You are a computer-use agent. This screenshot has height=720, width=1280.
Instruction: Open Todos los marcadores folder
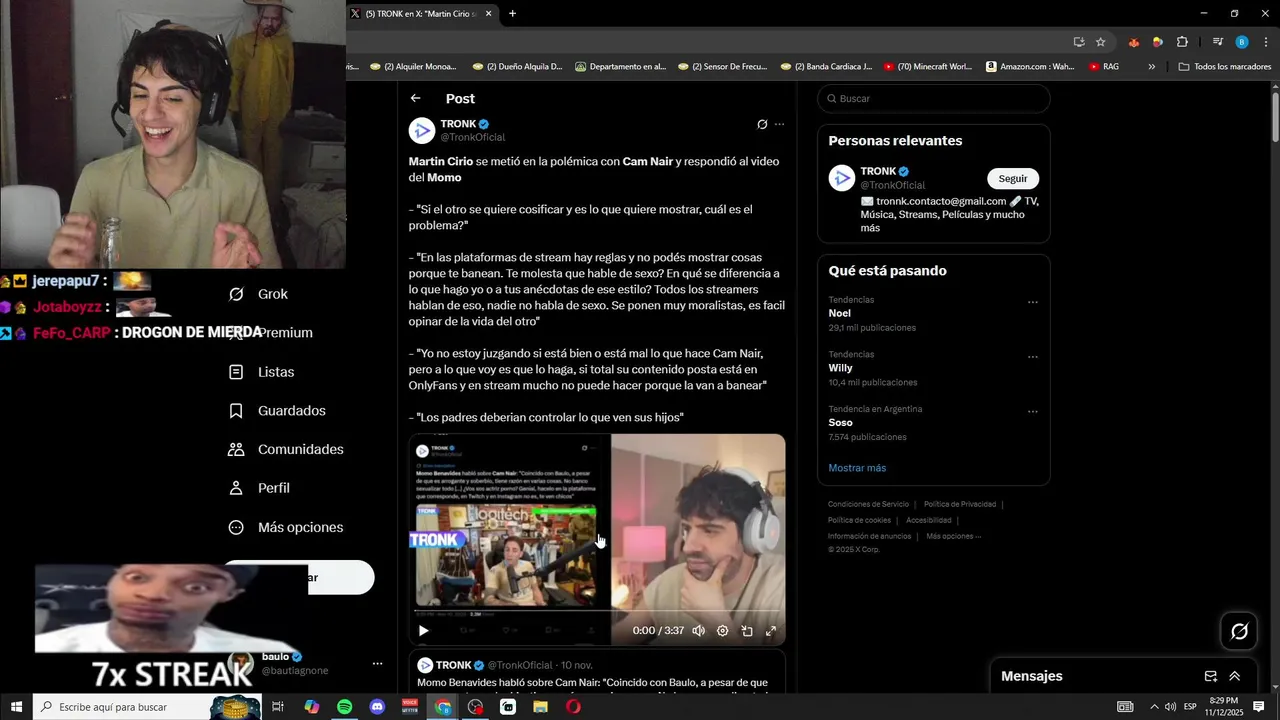1225,67
